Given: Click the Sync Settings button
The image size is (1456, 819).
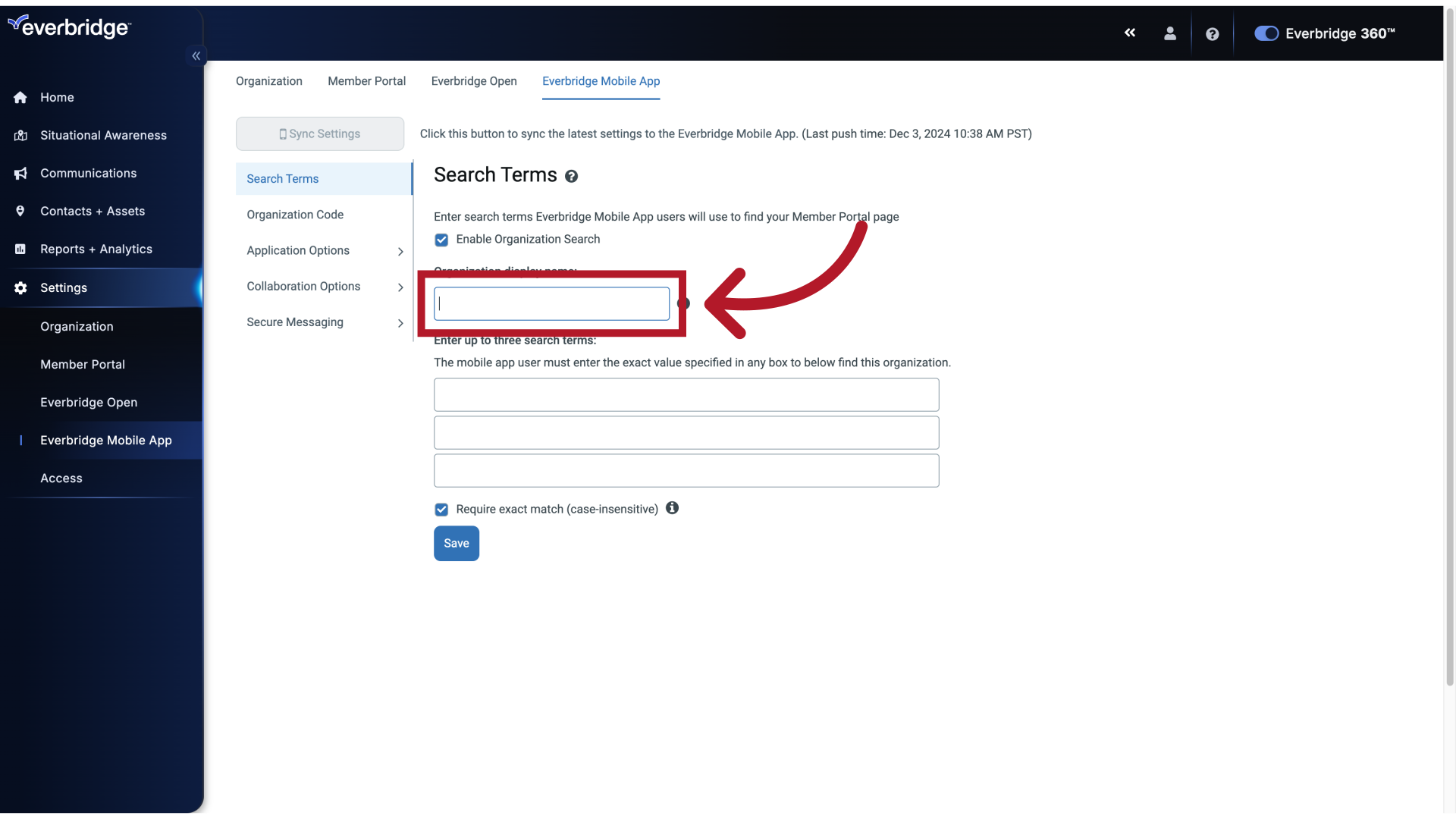Looking at the screenshot, I should coord(320,133).
